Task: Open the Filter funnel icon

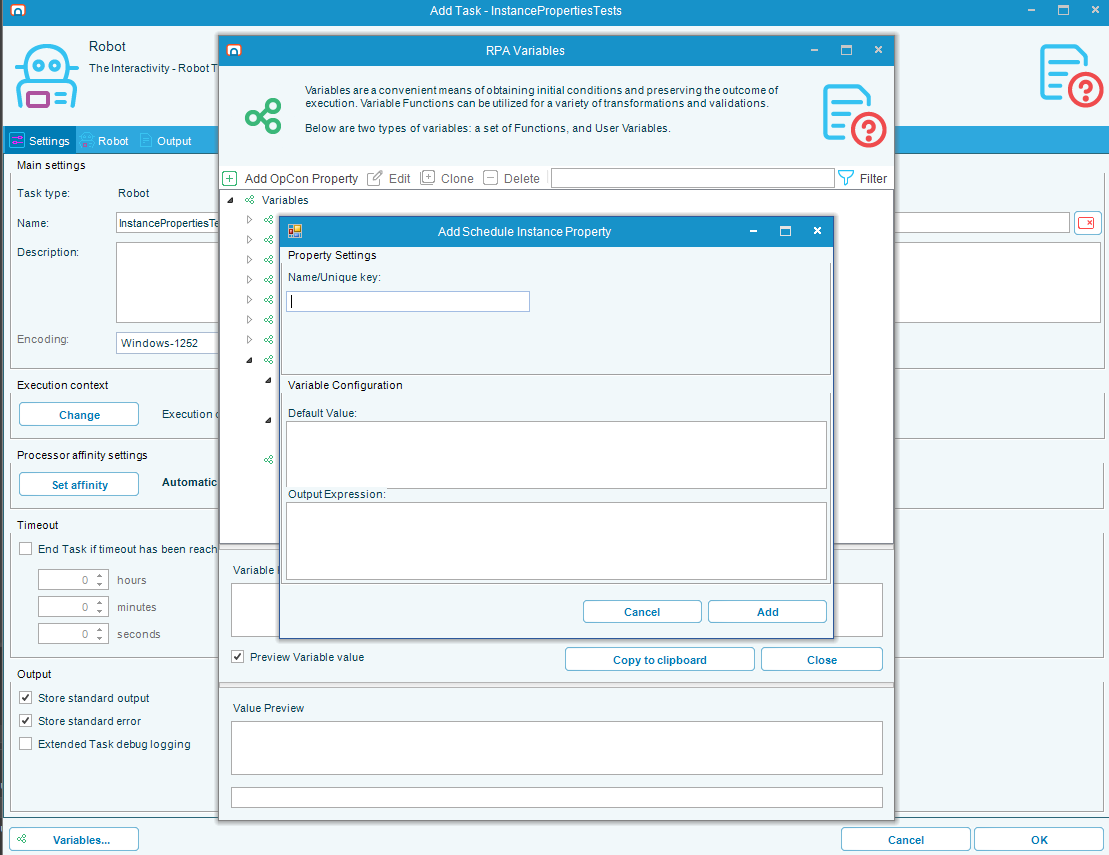Action: click(845, 178)
